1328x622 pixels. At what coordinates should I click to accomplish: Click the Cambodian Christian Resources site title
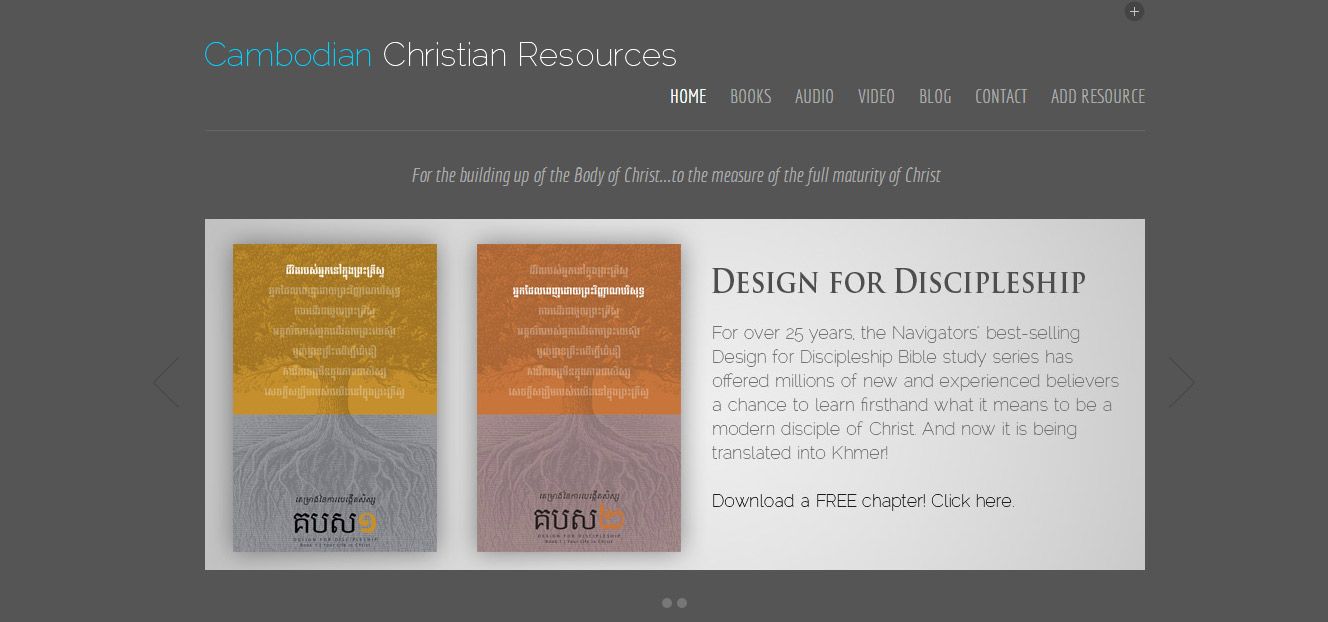coord(440,55)
